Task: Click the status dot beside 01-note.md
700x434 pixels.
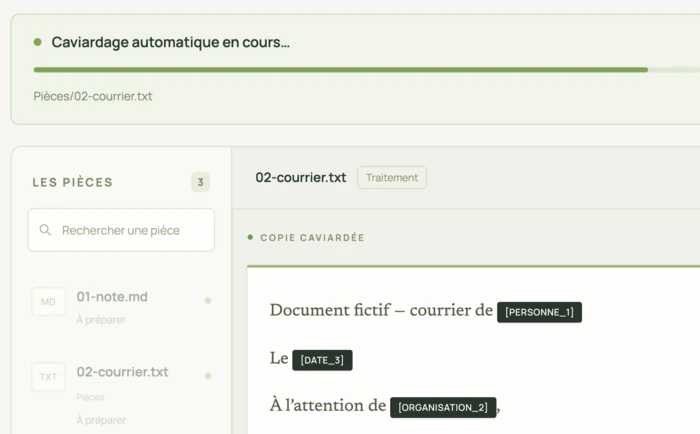Action: coord(208,300)
